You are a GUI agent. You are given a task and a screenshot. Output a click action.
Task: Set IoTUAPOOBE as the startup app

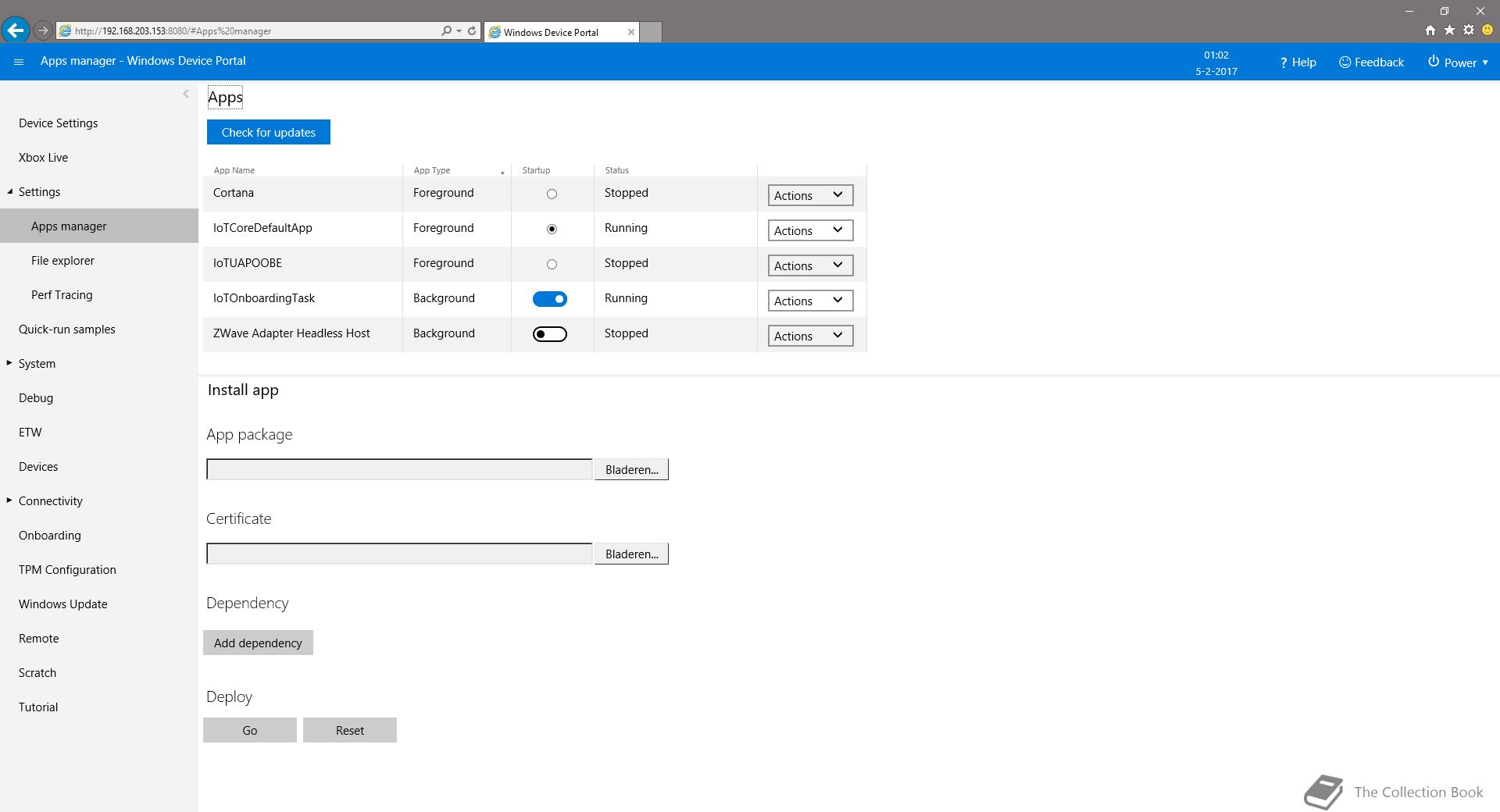pyautogui.click(x=552, y=264)
